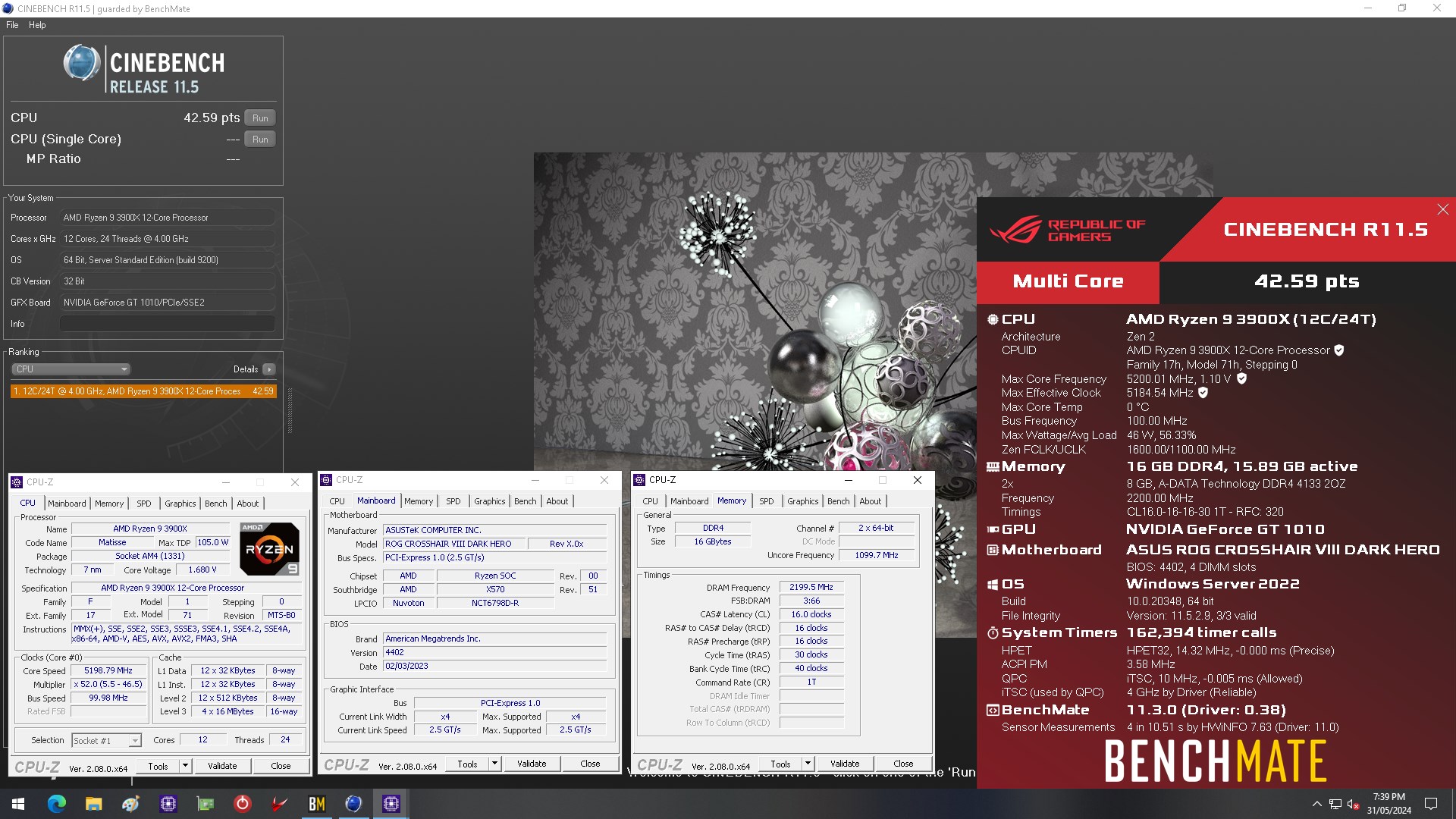Expand ranking Details arrow
1456x819 pixels.
coord(269,369)
